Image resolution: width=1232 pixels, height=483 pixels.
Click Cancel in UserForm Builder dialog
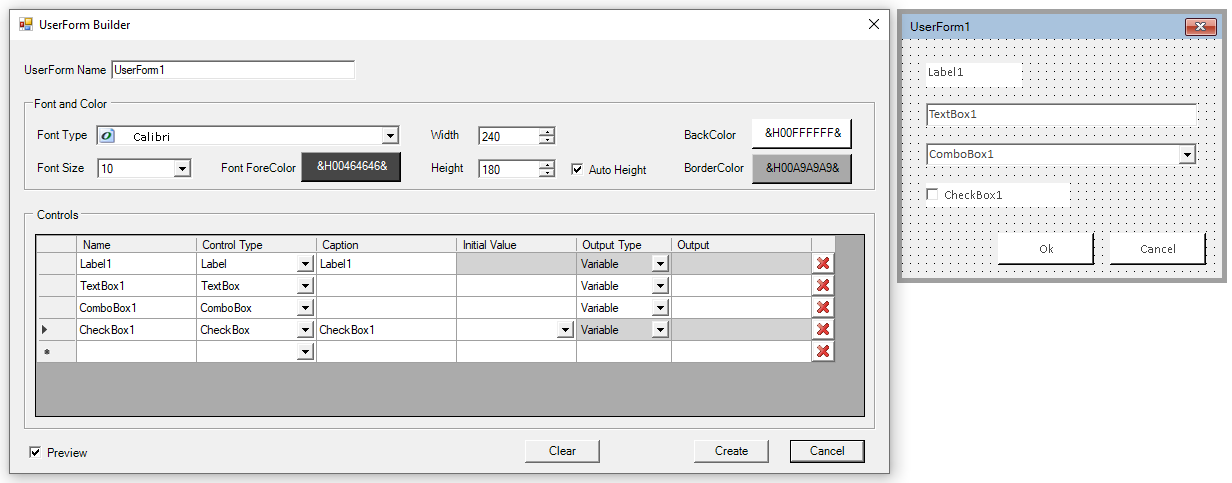tap(827, 451)
